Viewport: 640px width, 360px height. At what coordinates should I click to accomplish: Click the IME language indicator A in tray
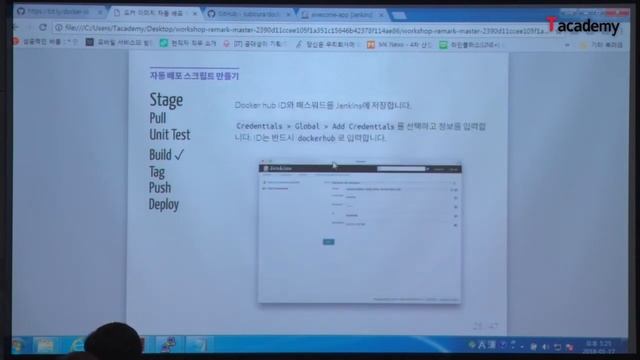482,345
